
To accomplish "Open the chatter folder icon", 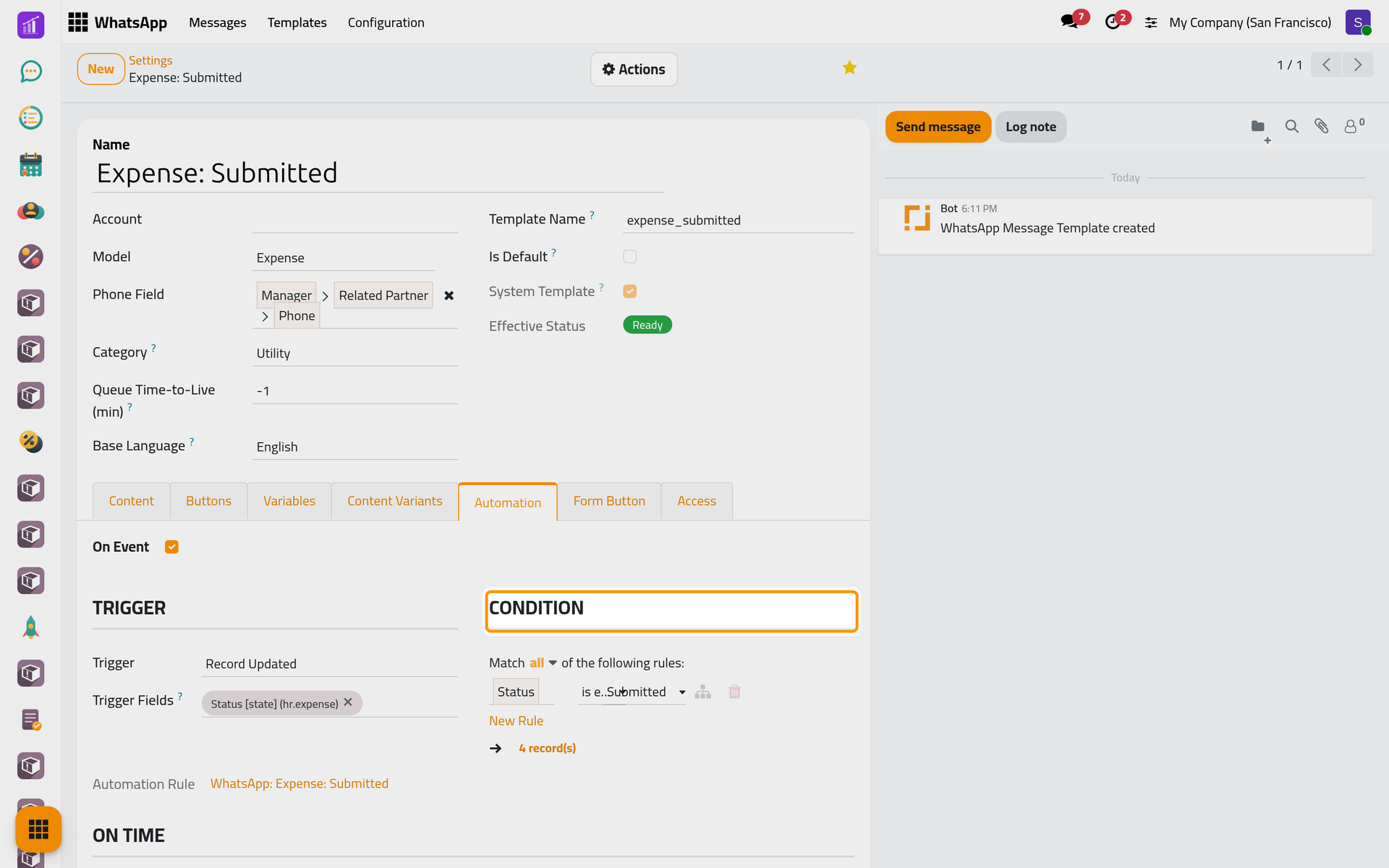I will 1258,127.
